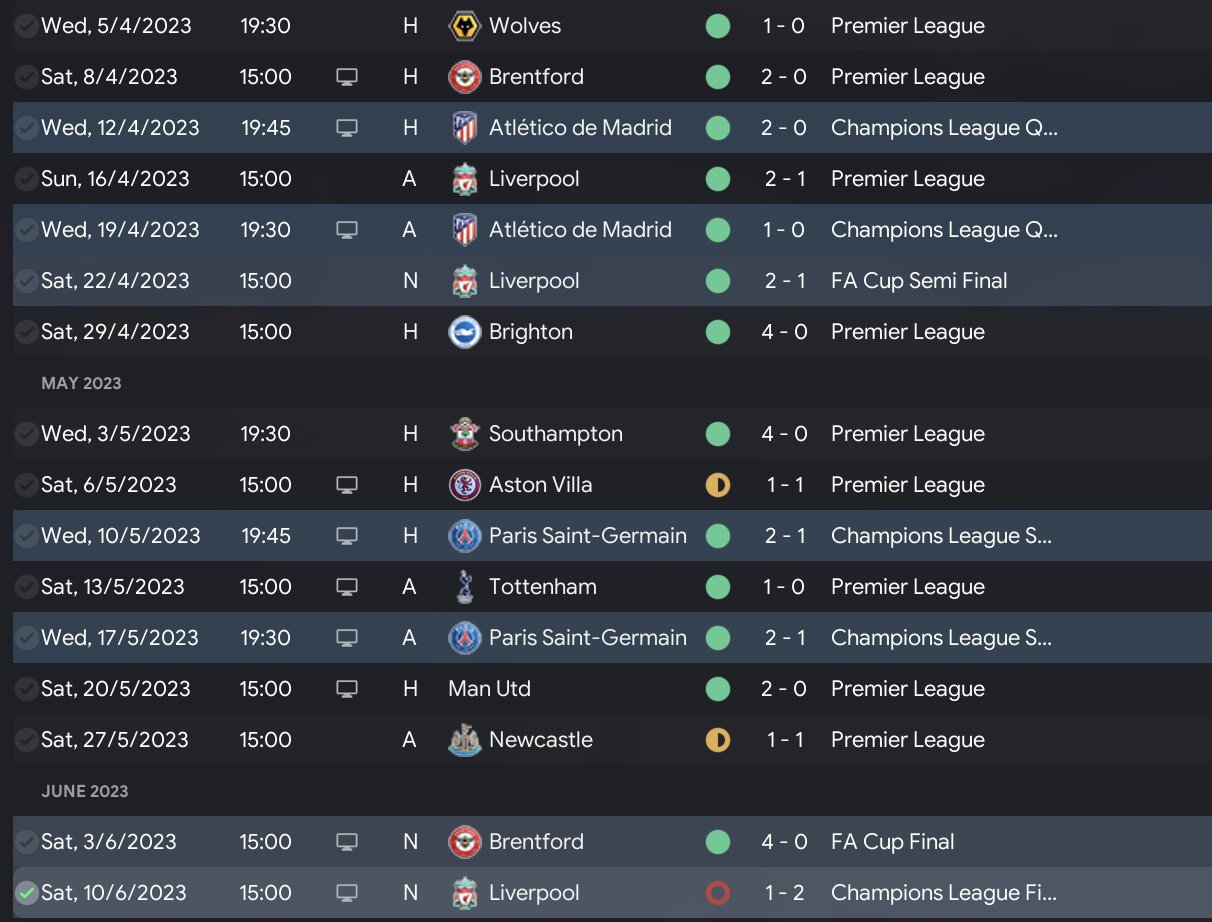Open the FA Cup Semi Final competition link
The height and width of the screenshot is (922, 1212).
point(918,281)
